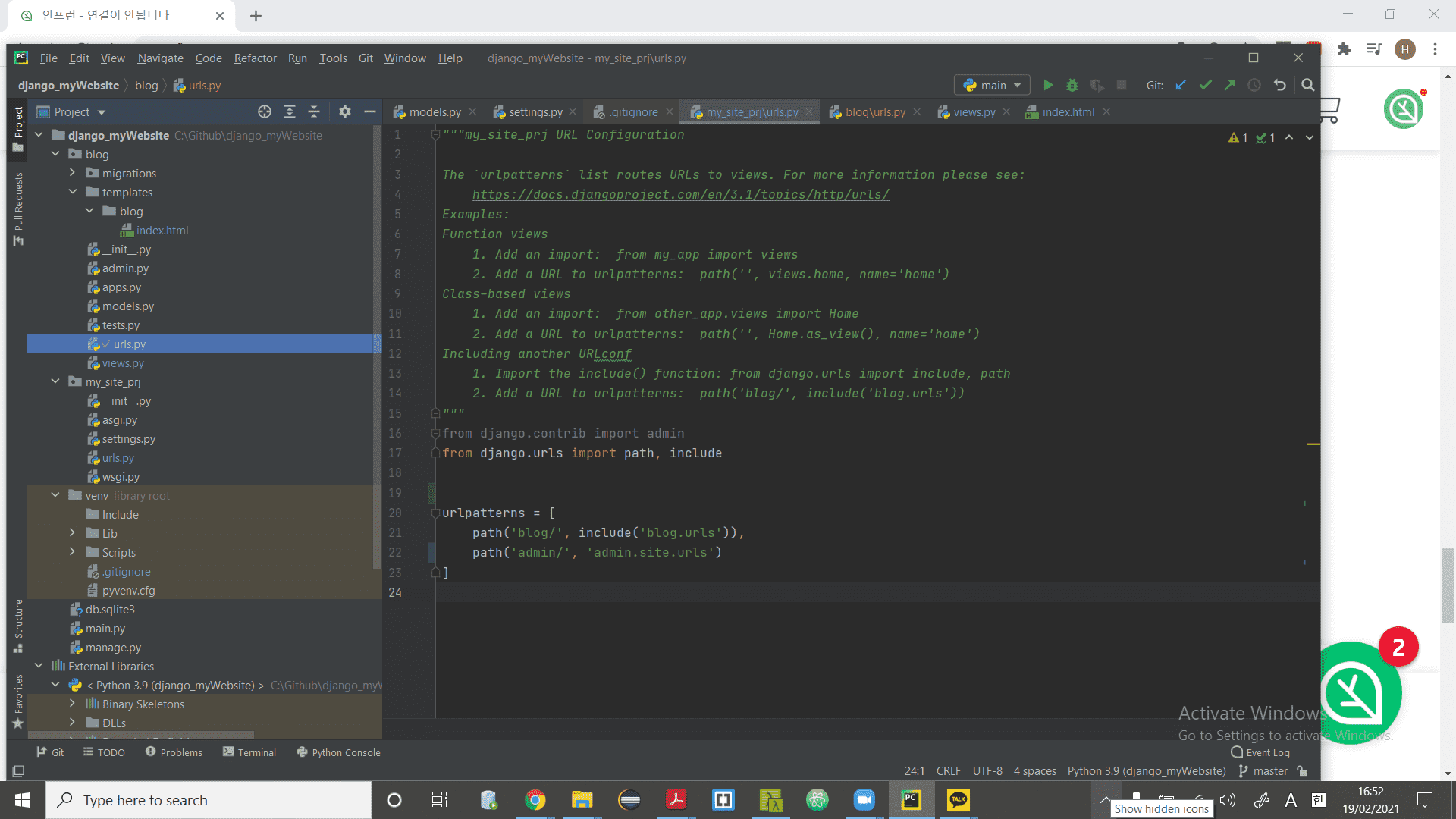This screenshot has height=819, width=1456.
Task: Click master branch in status bar
Action: tap(1263, 771)
